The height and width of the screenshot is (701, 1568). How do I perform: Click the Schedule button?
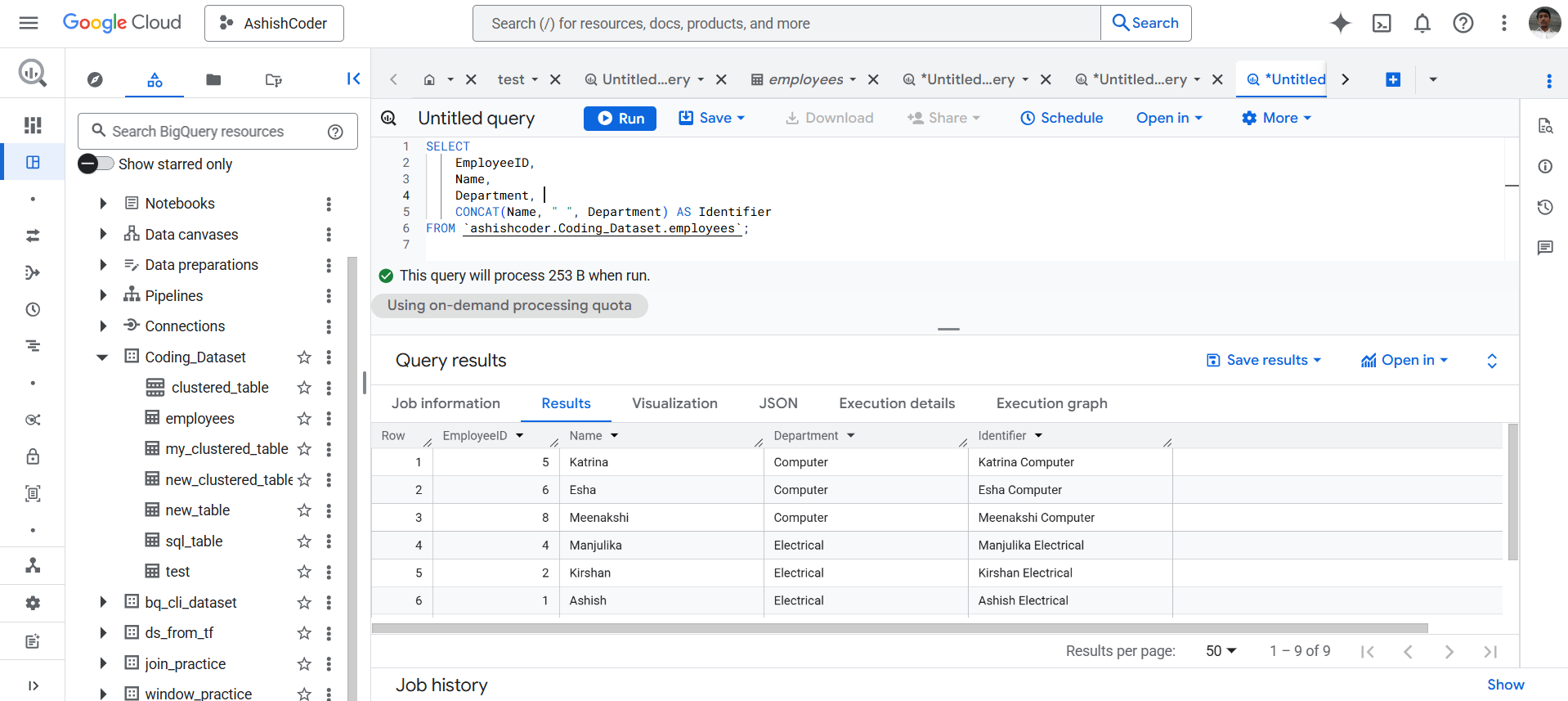[1061, 118]
